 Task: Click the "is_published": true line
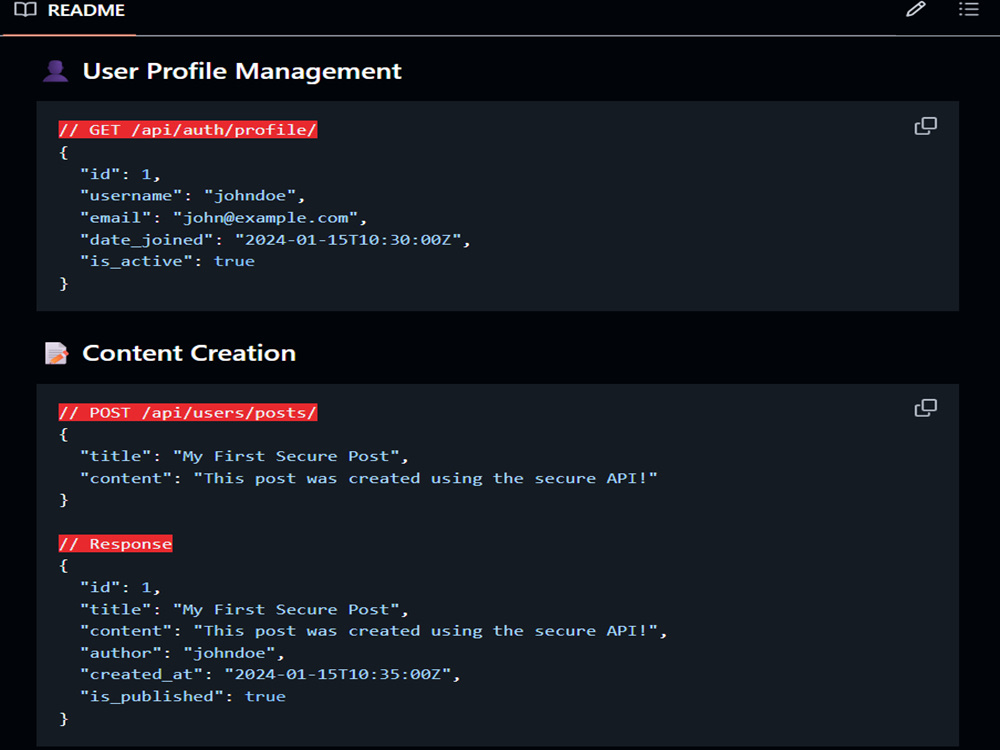(x=183, y=696)
